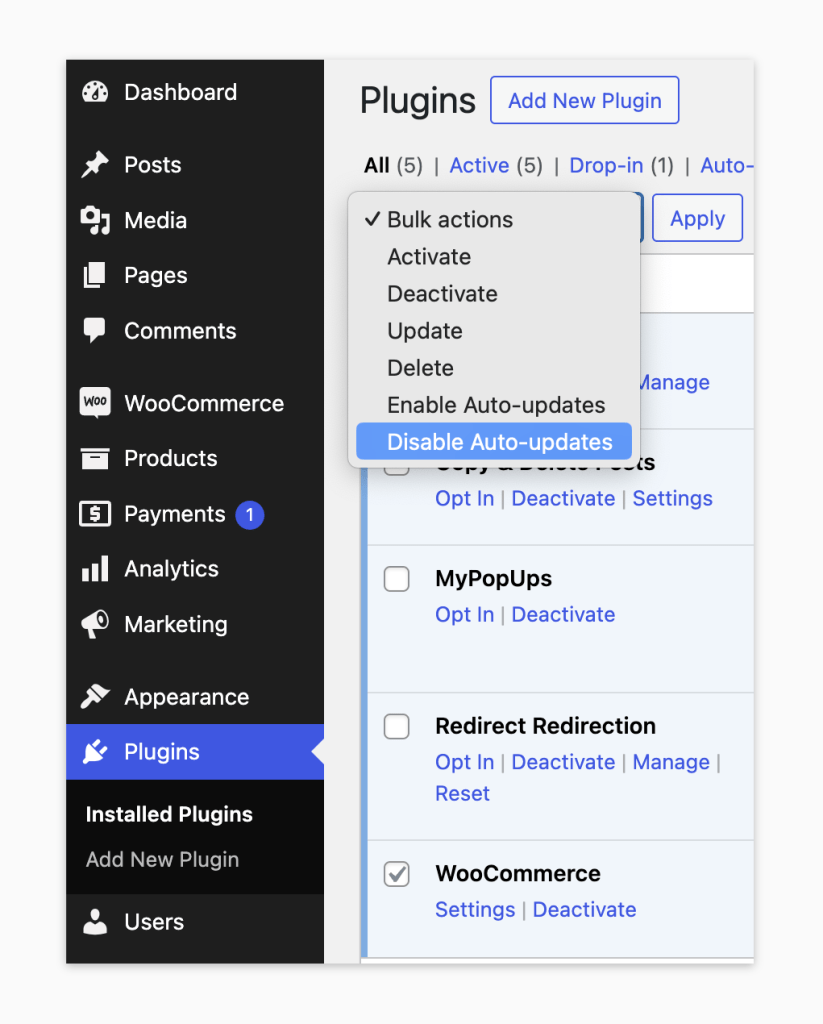The height and width of the screenshot is (1024, 823).
Task: Open WooCommerce sidebar menu label
Action: coord(204,403)
